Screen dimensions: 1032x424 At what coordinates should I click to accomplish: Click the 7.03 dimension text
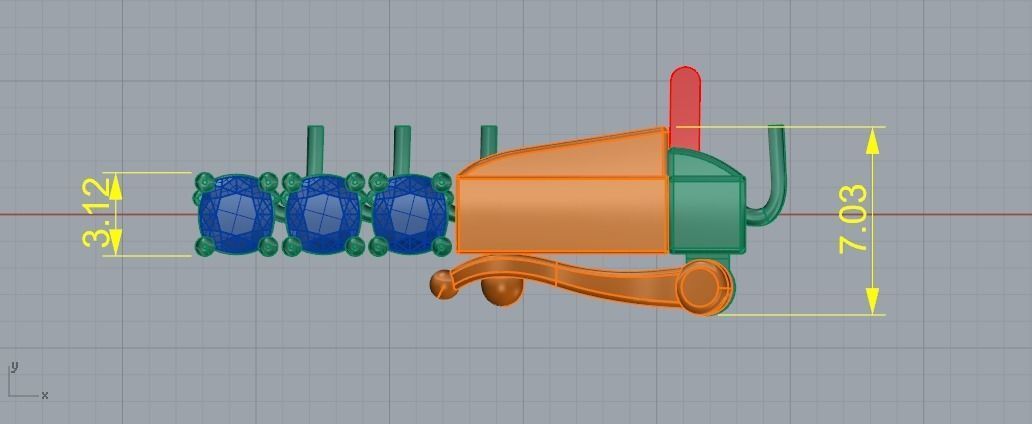[x=854, y=219]
